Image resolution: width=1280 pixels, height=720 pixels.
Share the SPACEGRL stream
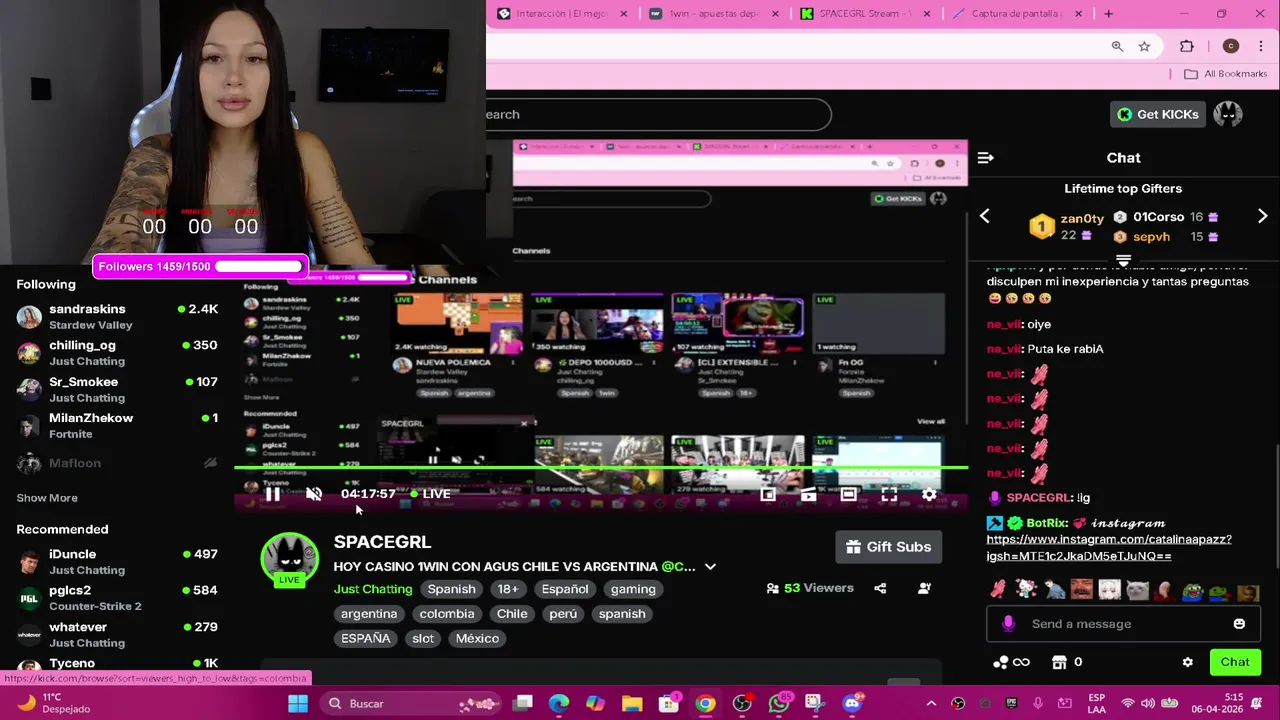coord(880,588)
